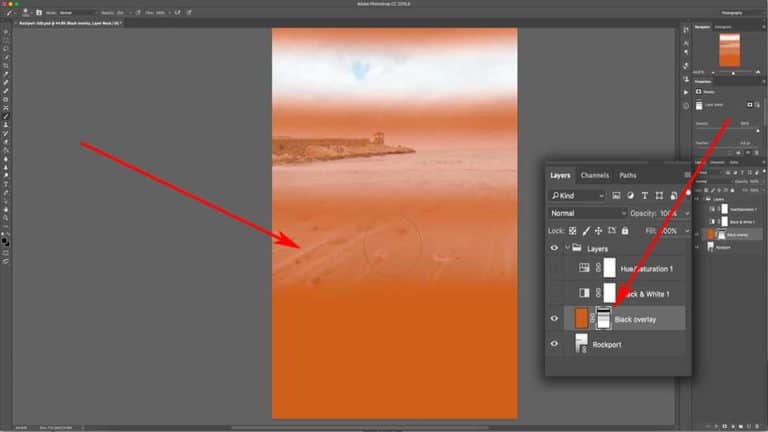Hide the Rockport layer
768x432 pixels.
tap(554, 343)
